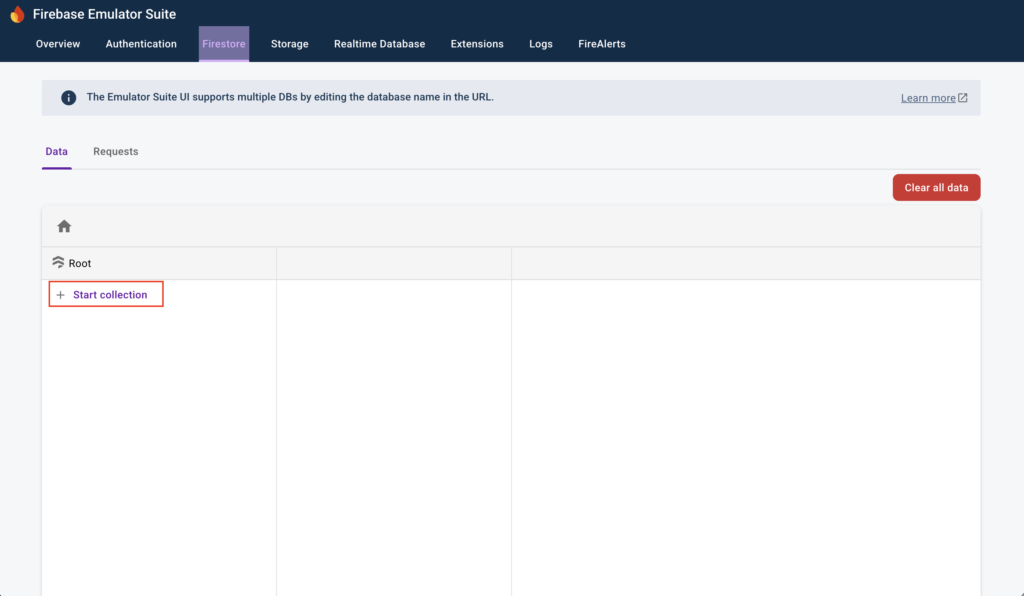The width and height of the screenshot is (1024, 596).
Task: Open the Overview tab
Action: pos(58,44)
